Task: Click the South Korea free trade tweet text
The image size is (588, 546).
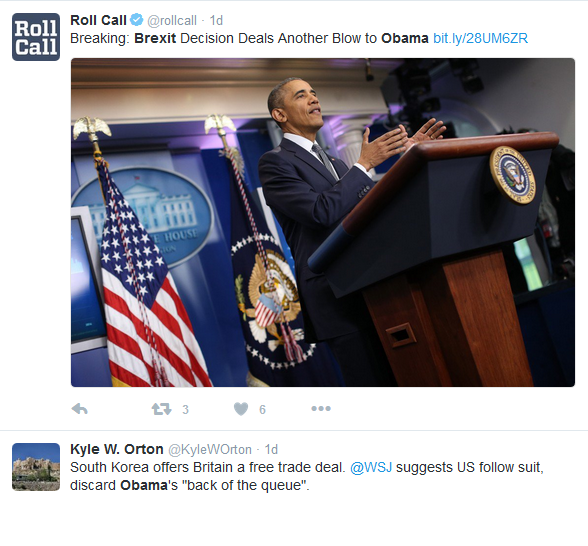Action: [307, 476]
